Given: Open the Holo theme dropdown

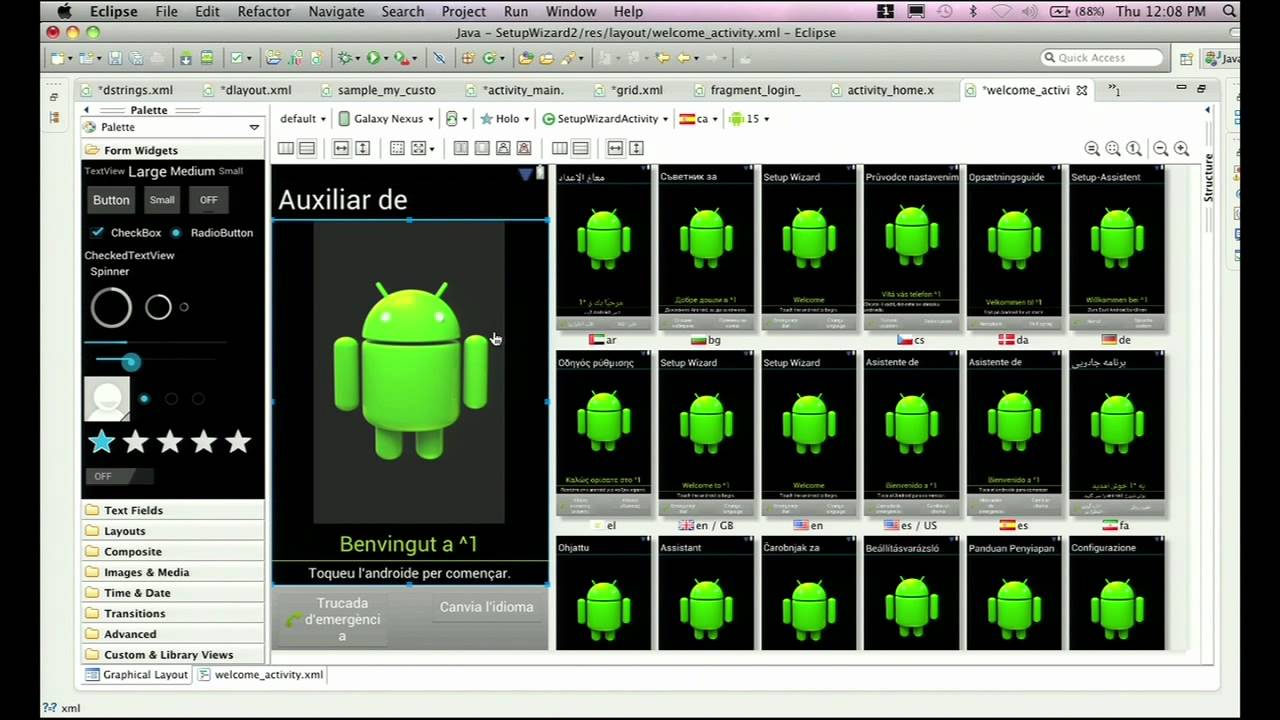Looking at the screenshot, I should point(506,118).
